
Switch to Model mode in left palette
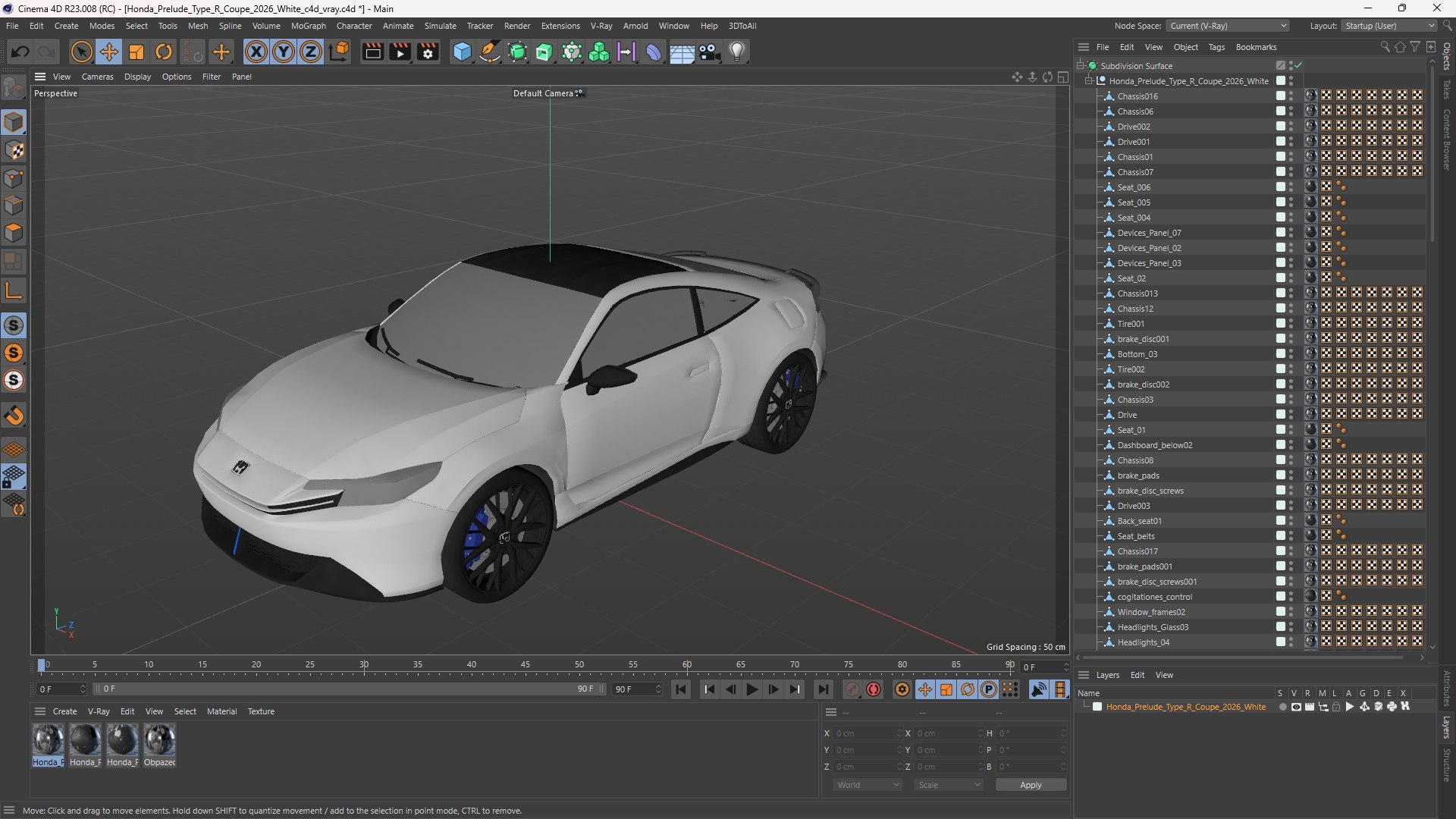click(14, 122)
